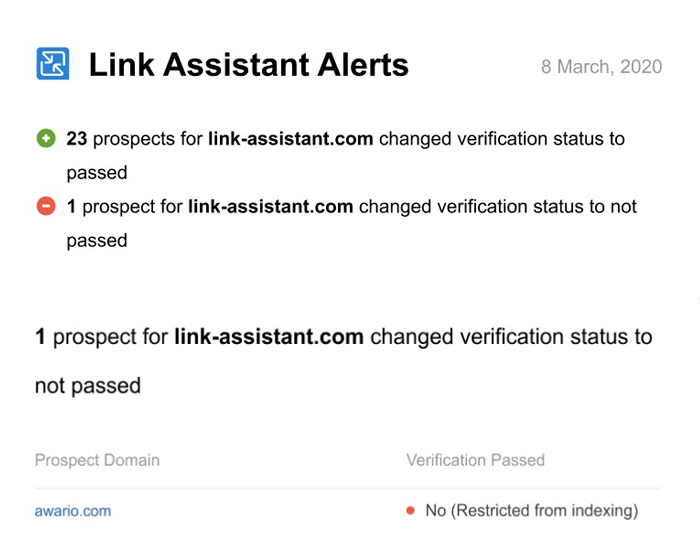The width and height of the screenshot is (700, 548).
Task: Click the bold 1 in the section heading
Action: 41,336
